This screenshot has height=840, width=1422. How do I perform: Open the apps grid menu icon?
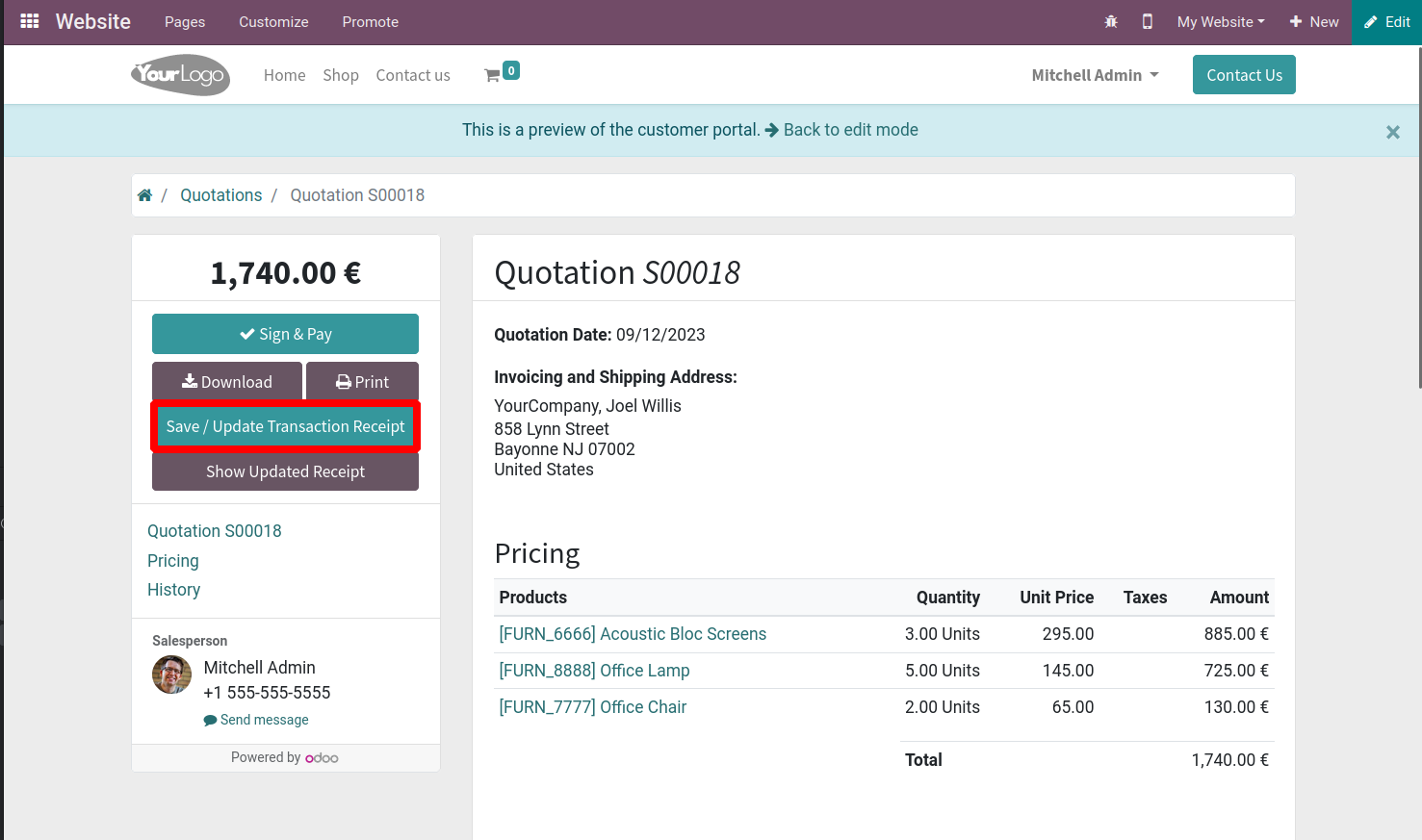(x=30, y=21)
